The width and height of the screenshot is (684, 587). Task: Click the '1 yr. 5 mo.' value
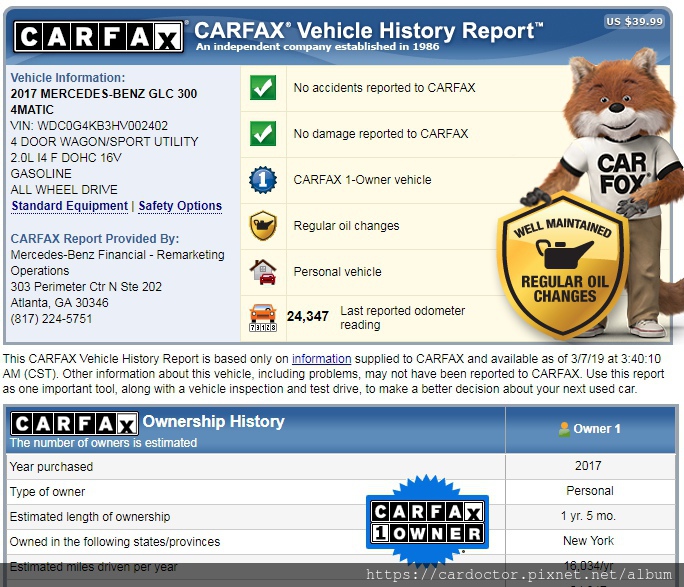point(588,516)
